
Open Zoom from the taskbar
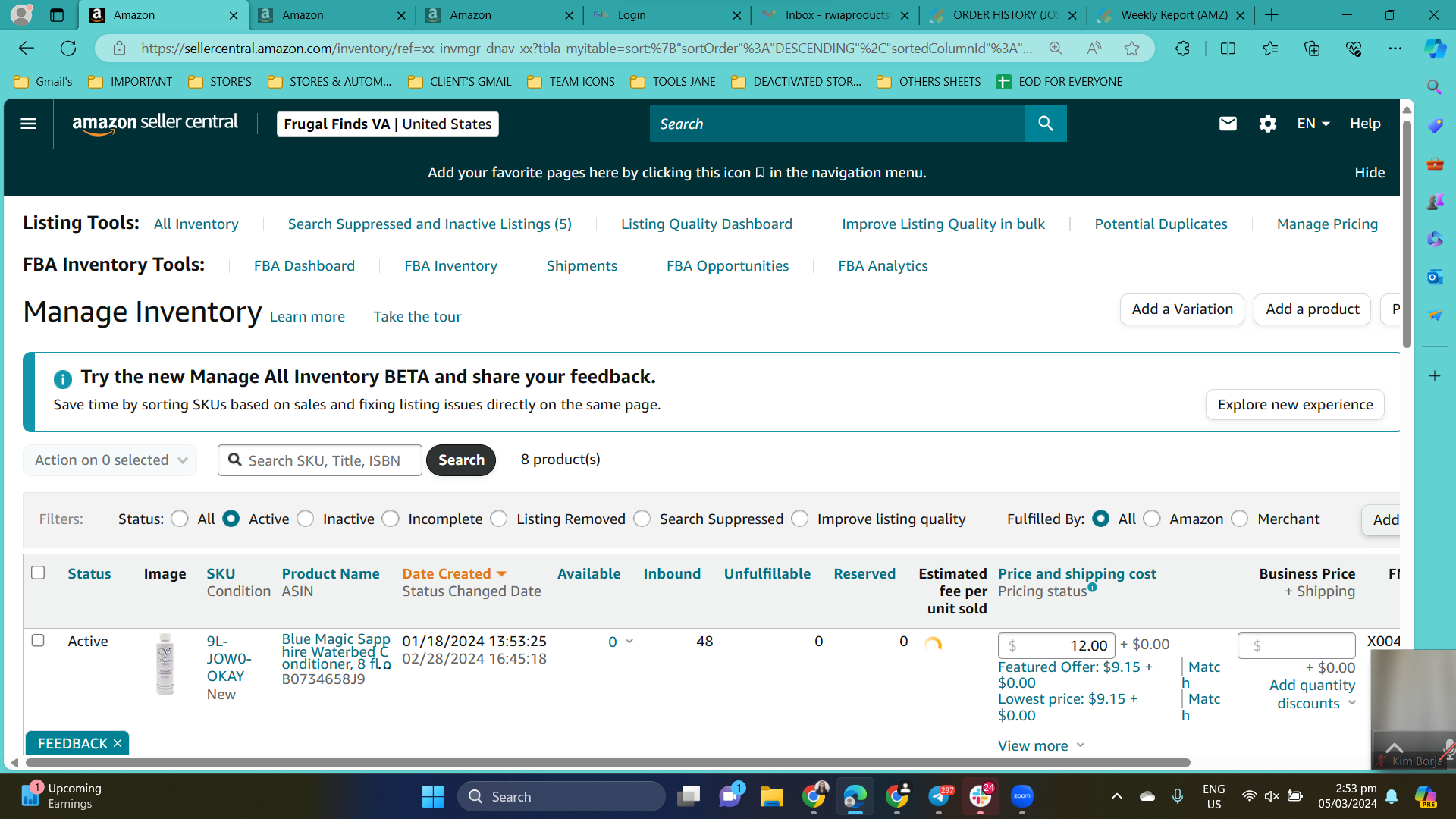click(x=1021, y=796)
